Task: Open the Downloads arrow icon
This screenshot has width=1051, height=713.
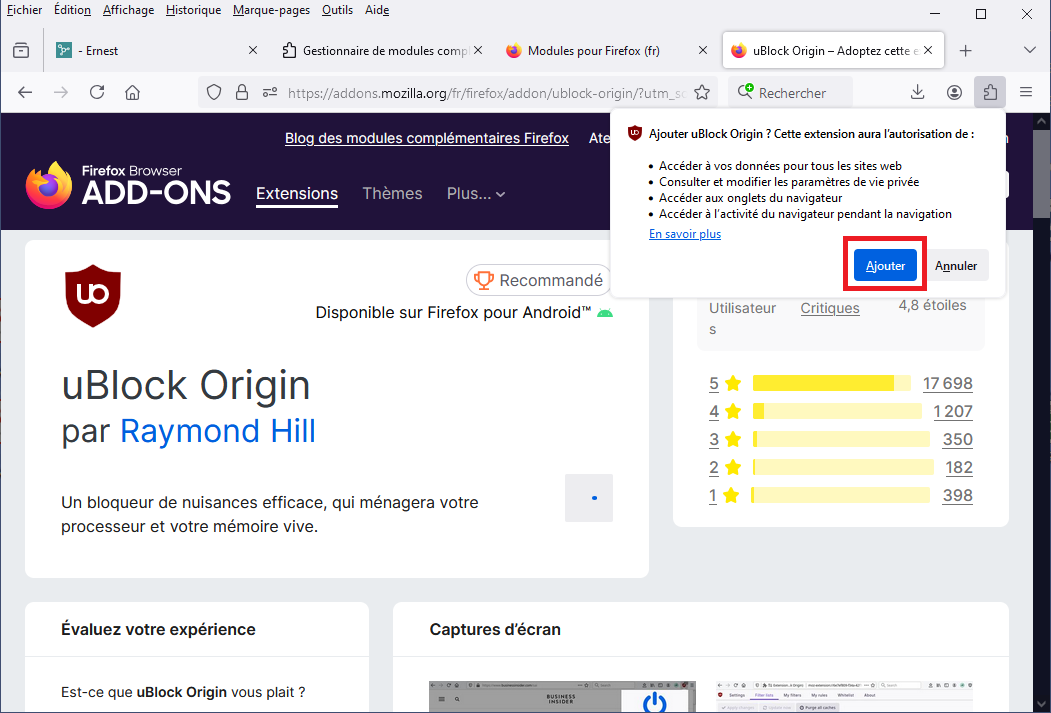Action: tap(918, 92)
